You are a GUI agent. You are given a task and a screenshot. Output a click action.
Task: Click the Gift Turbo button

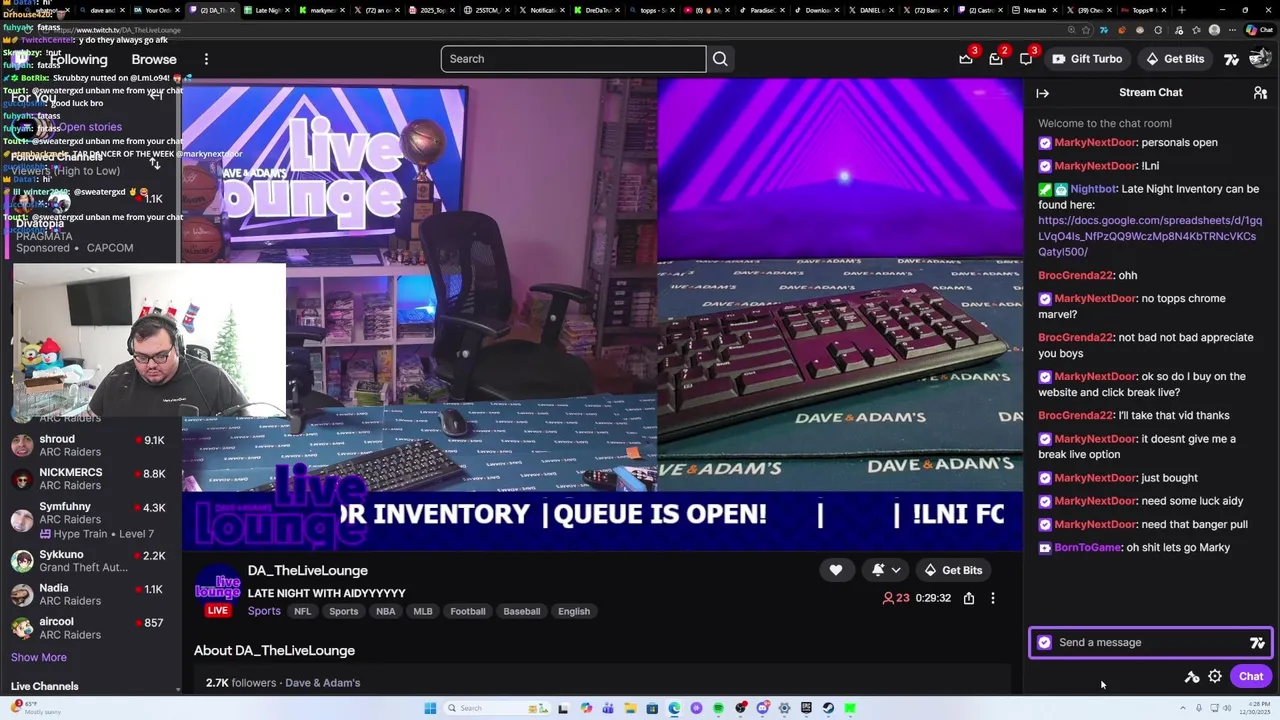pos(1087,59)
